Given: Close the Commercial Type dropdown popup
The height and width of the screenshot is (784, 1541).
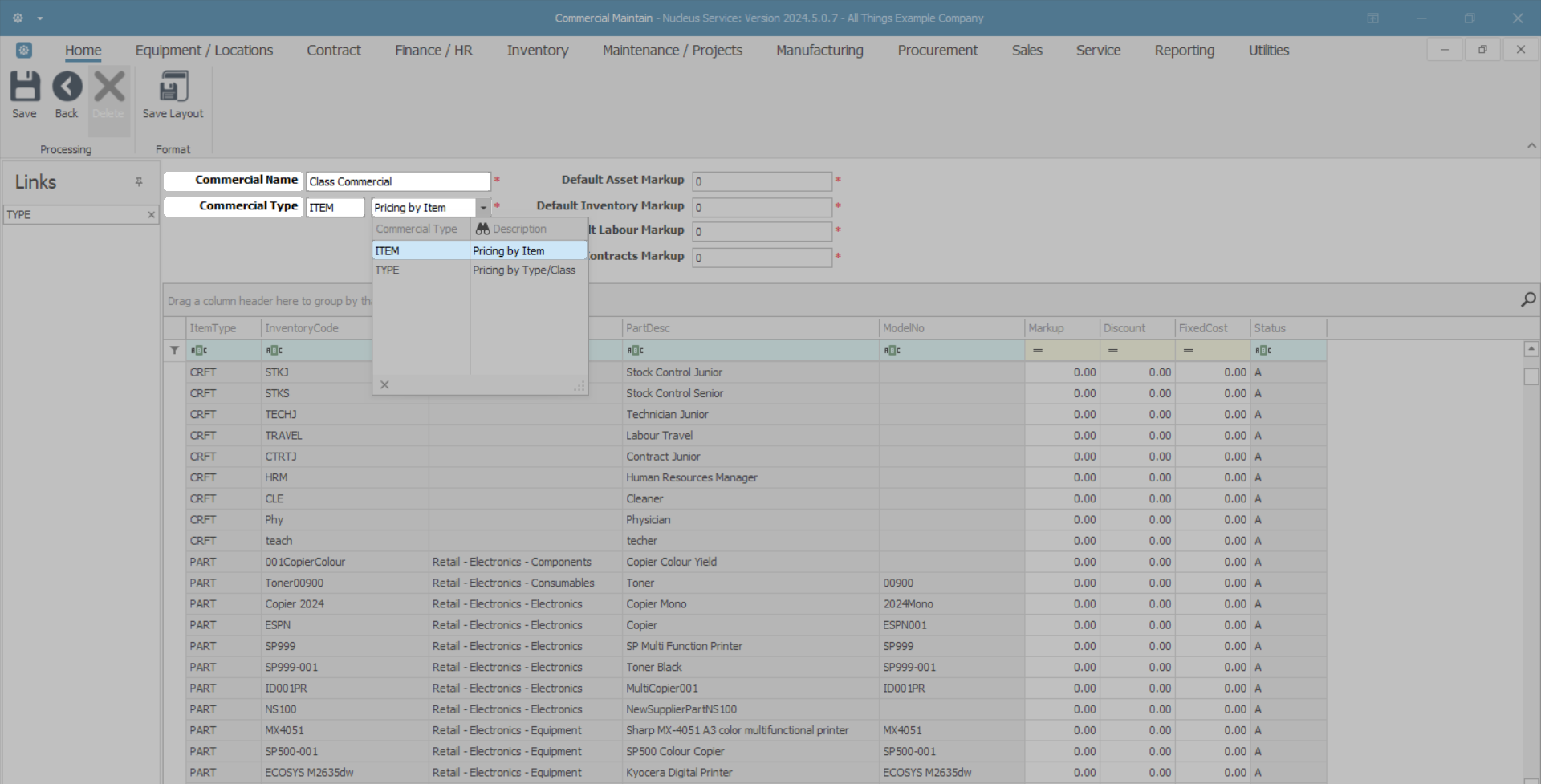Looking at the screenshot, I should coord(384,385).
